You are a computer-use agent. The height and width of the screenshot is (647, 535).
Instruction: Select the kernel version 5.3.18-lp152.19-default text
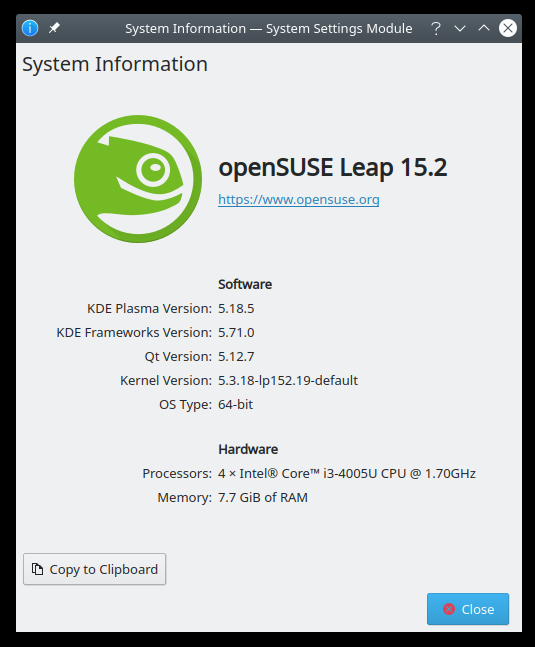(288, 380)
